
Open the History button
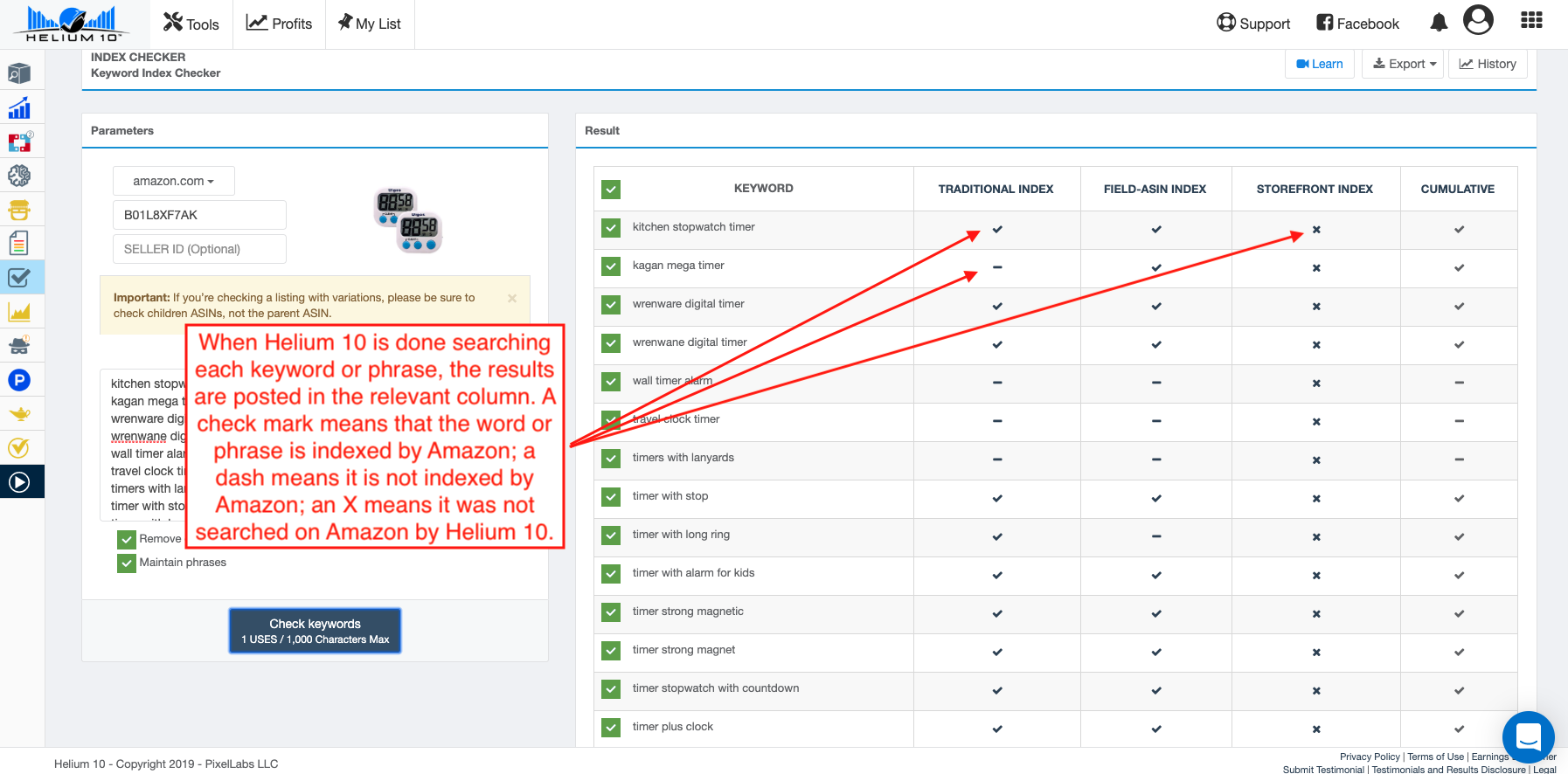click(1488, 64)
